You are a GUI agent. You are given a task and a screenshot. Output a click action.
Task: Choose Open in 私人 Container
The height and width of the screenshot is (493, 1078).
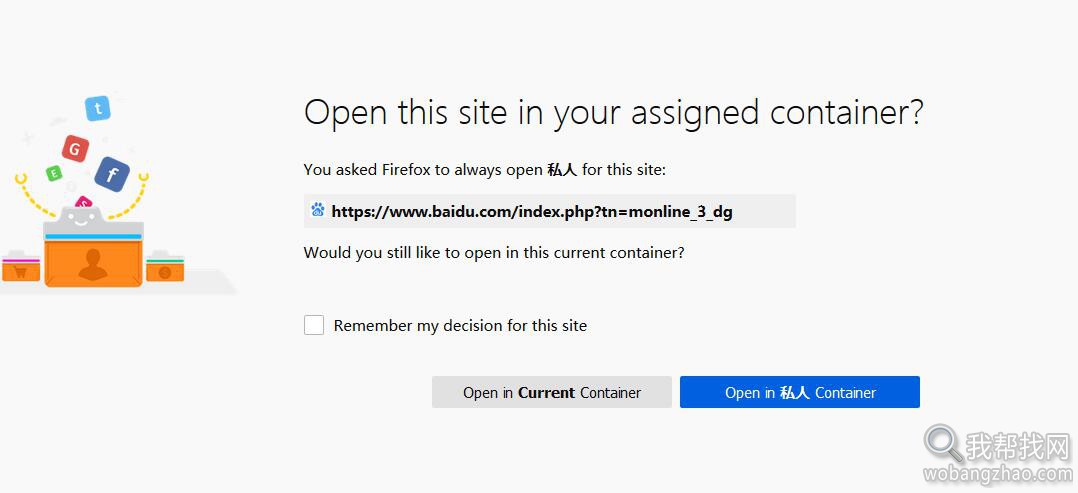[800, 392]
